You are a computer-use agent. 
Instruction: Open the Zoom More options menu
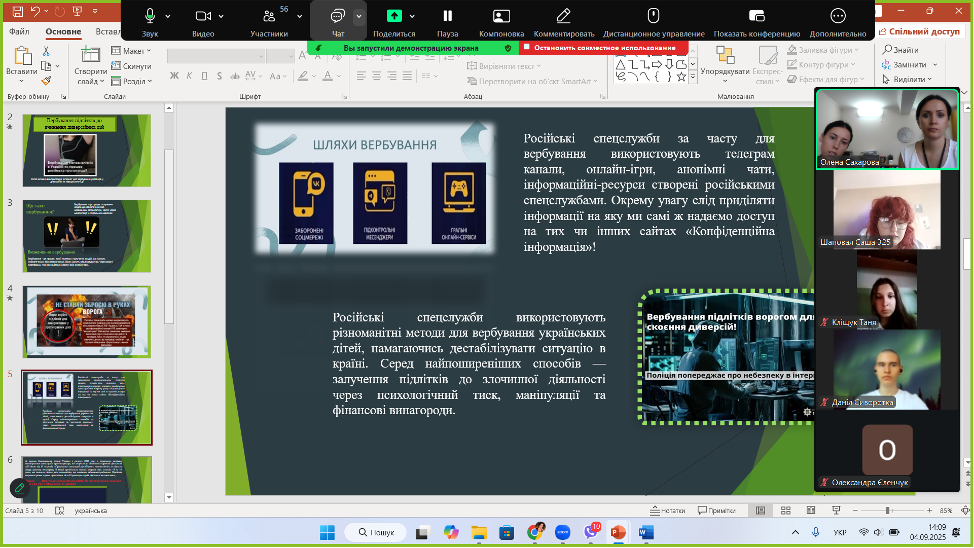[838, 17]
